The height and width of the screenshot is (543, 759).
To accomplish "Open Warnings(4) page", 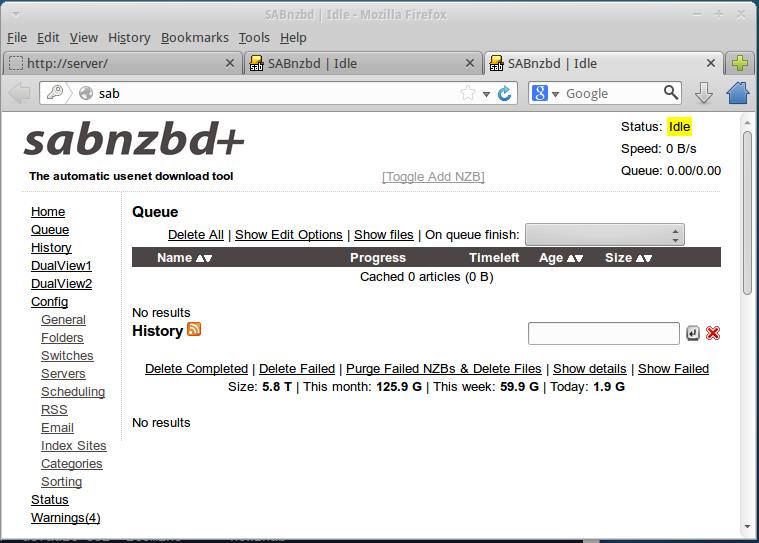I will tap(66, 517).
